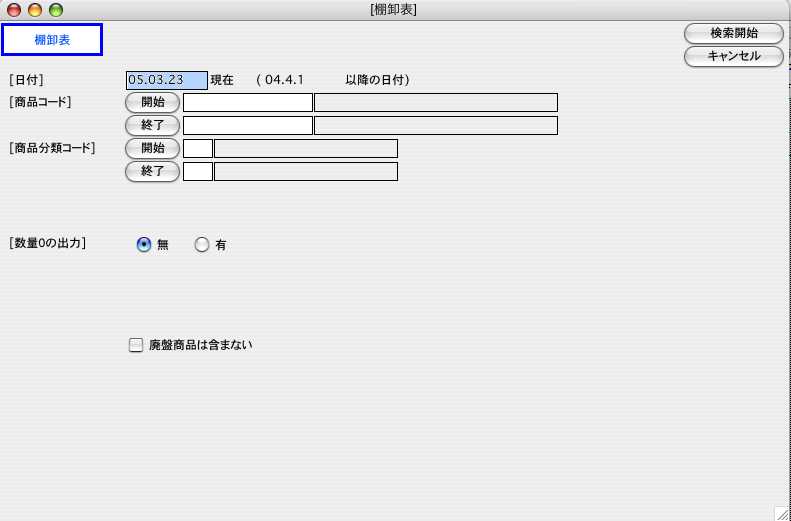
Task: Focus the 商品分類コード start code field
Action: pyautogui.click(x=198, y=148)
